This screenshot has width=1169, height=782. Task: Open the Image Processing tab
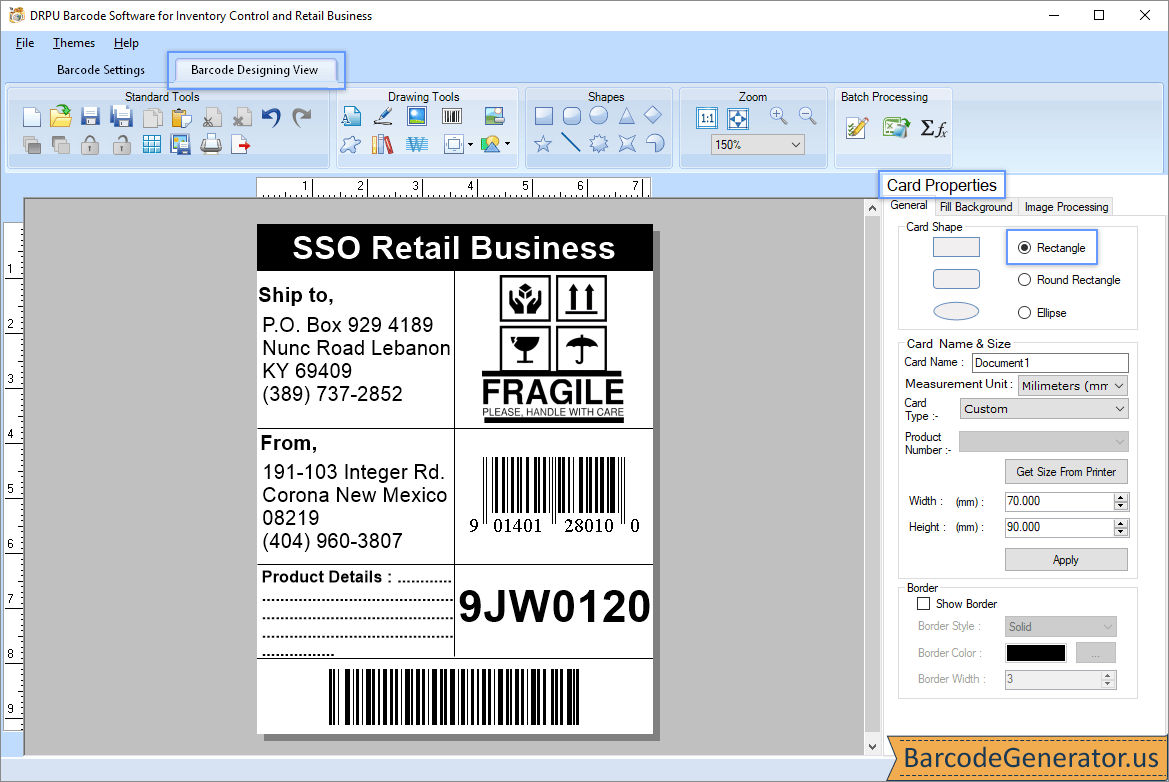1066,207
